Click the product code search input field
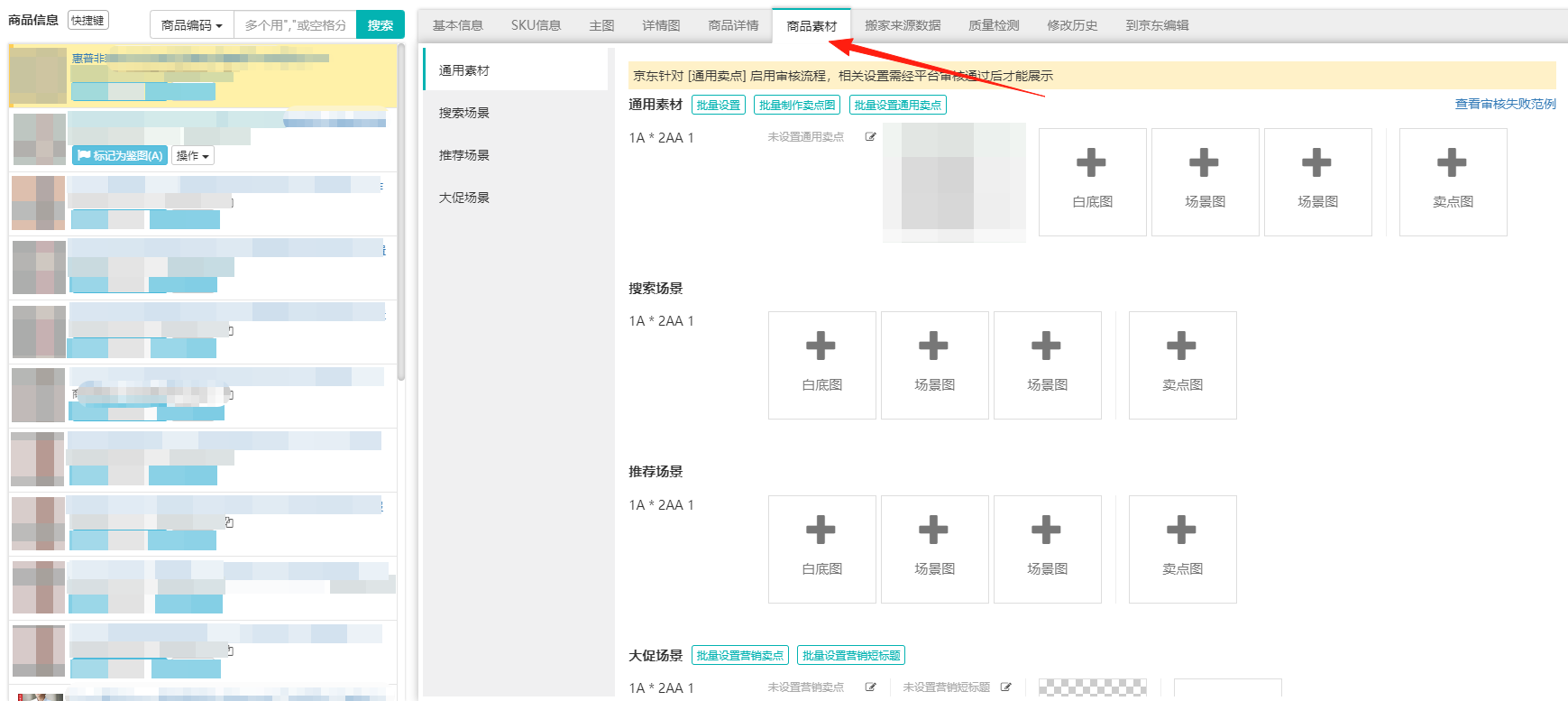This screenshot has width=1568, height=701. (295, 25)
